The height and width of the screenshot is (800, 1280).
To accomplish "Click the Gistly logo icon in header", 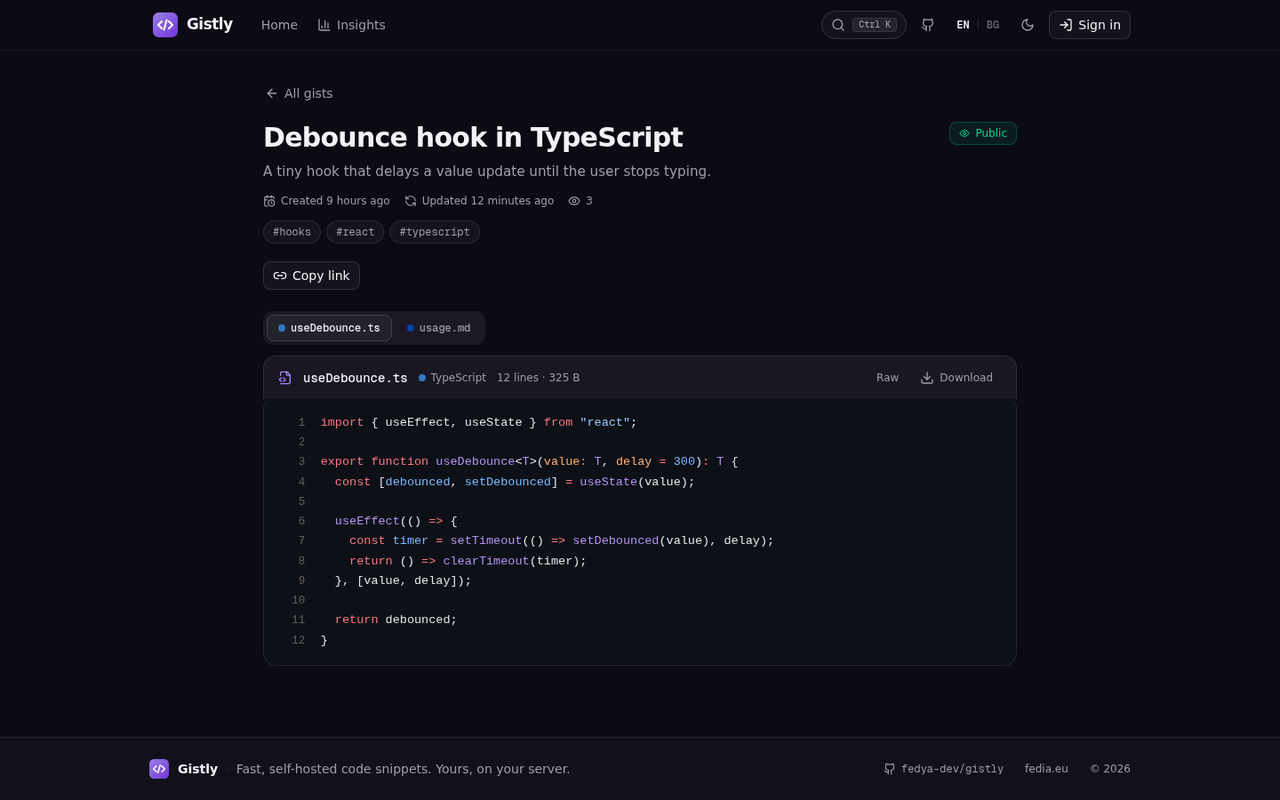I will click(x=165, y=25).
